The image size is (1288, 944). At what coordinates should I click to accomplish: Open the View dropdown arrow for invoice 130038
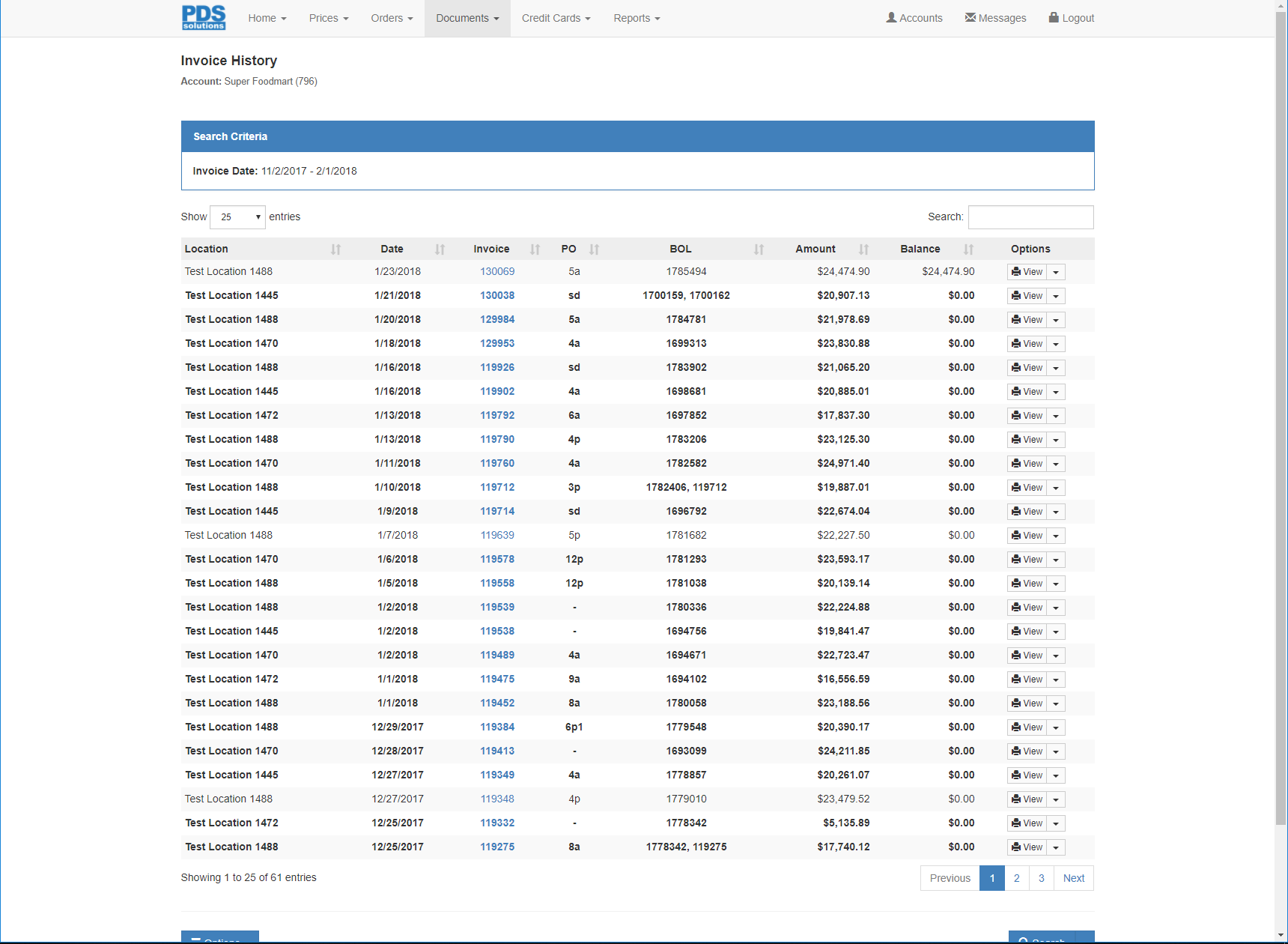click(x=1056, y=295)
